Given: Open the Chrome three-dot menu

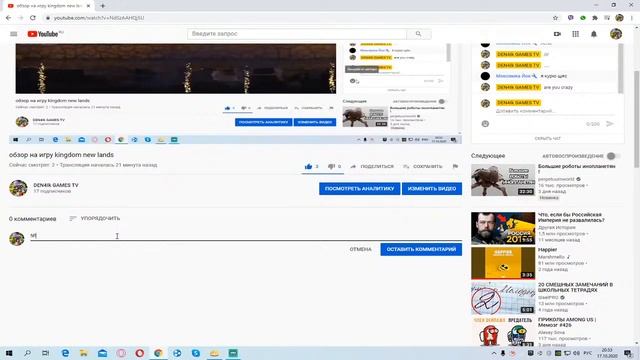Looking at the screenshot, I should tap(631, 18).
